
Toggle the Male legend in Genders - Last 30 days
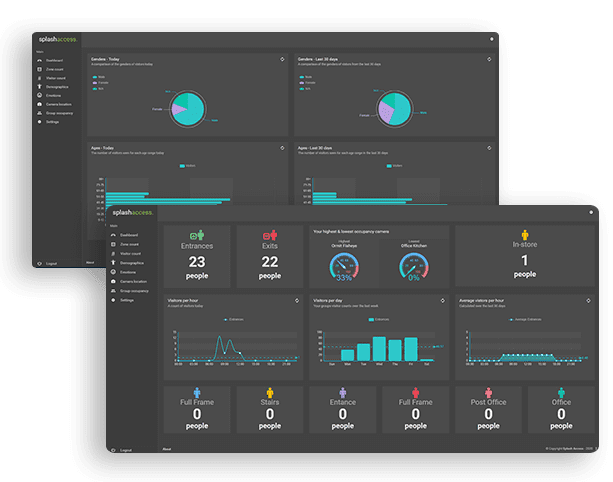point(306,77)
